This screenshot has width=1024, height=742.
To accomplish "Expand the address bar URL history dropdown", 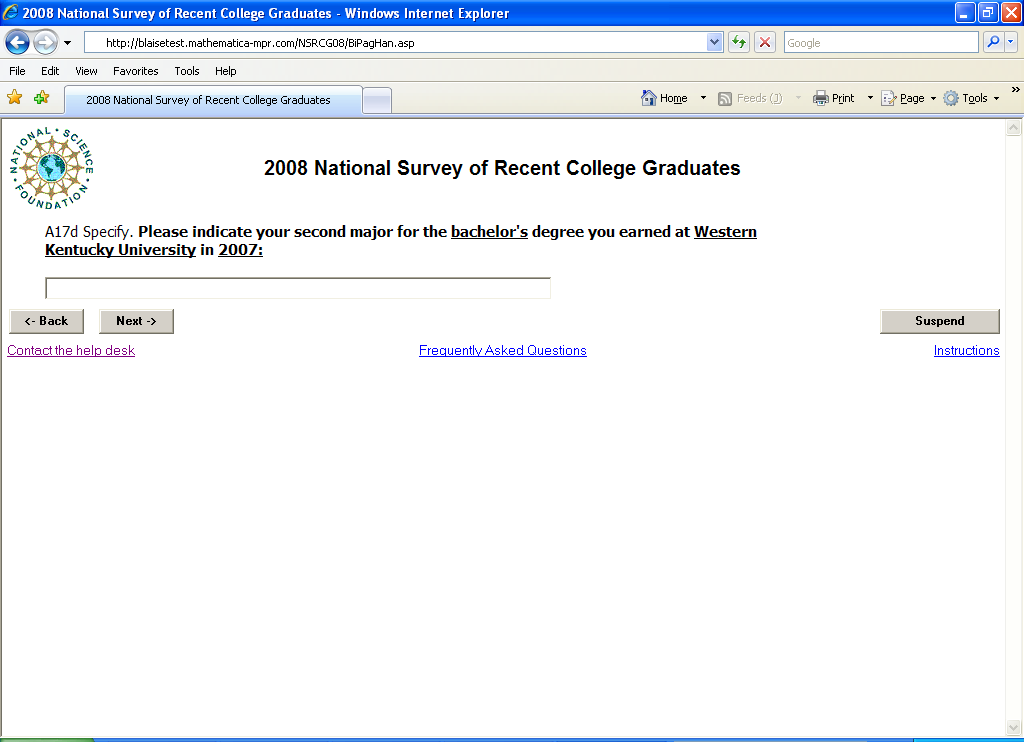I will (x=714, y=42).
